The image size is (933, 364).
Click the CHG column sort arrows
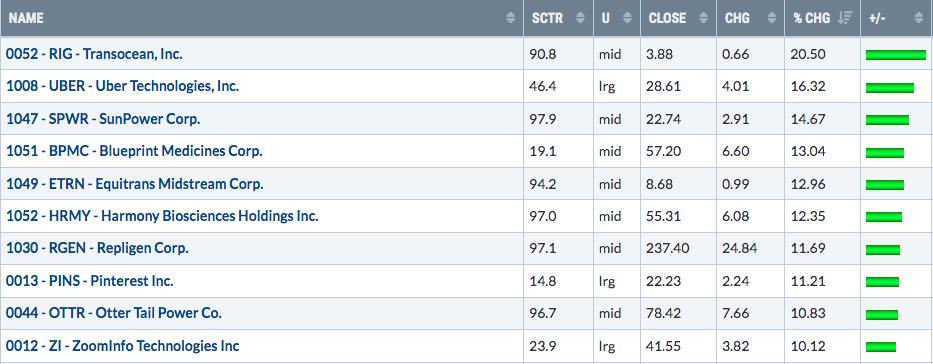(x=772, y=18)
